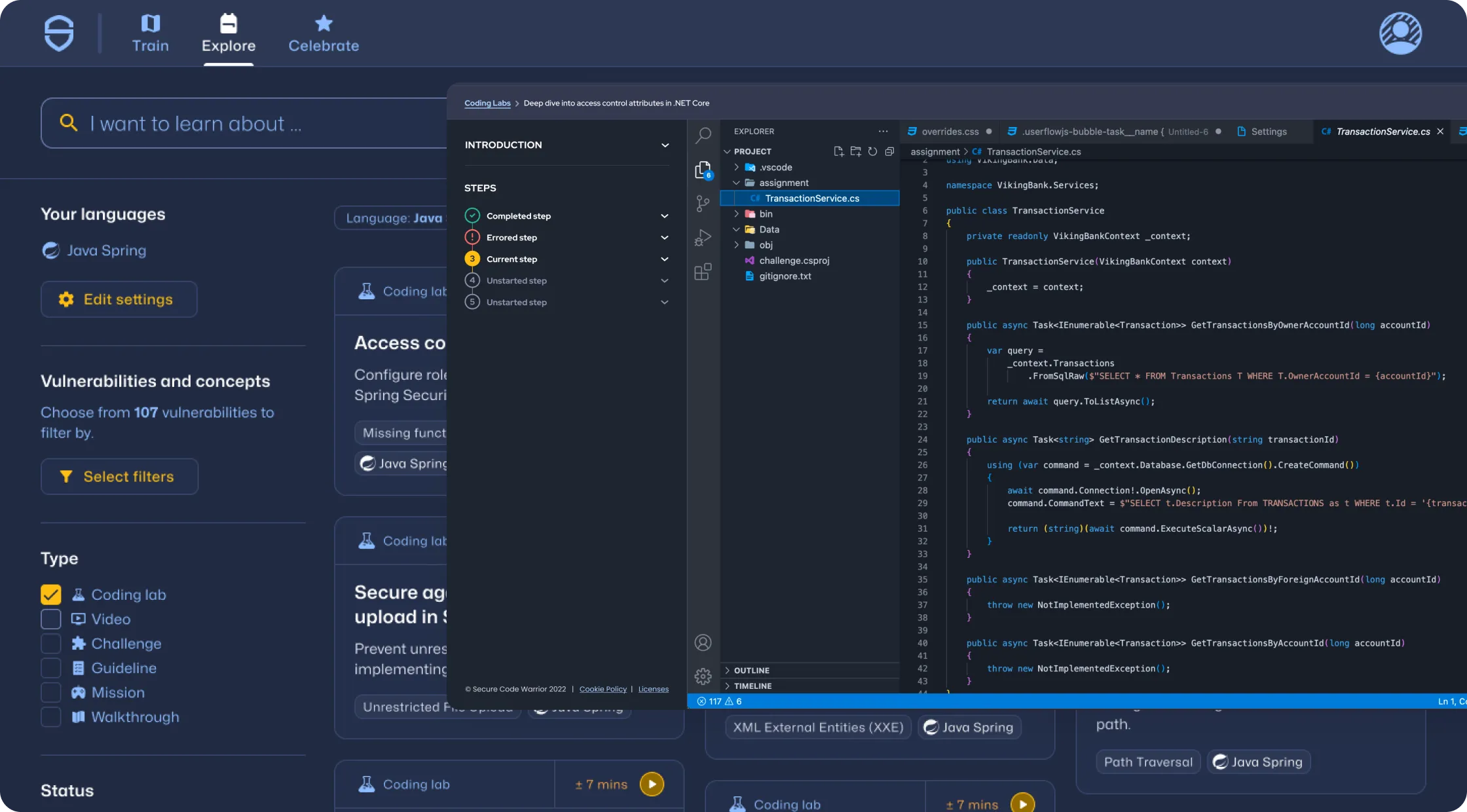
Task: Collapse all folders in Explorer
Action: tap(889, 151)
